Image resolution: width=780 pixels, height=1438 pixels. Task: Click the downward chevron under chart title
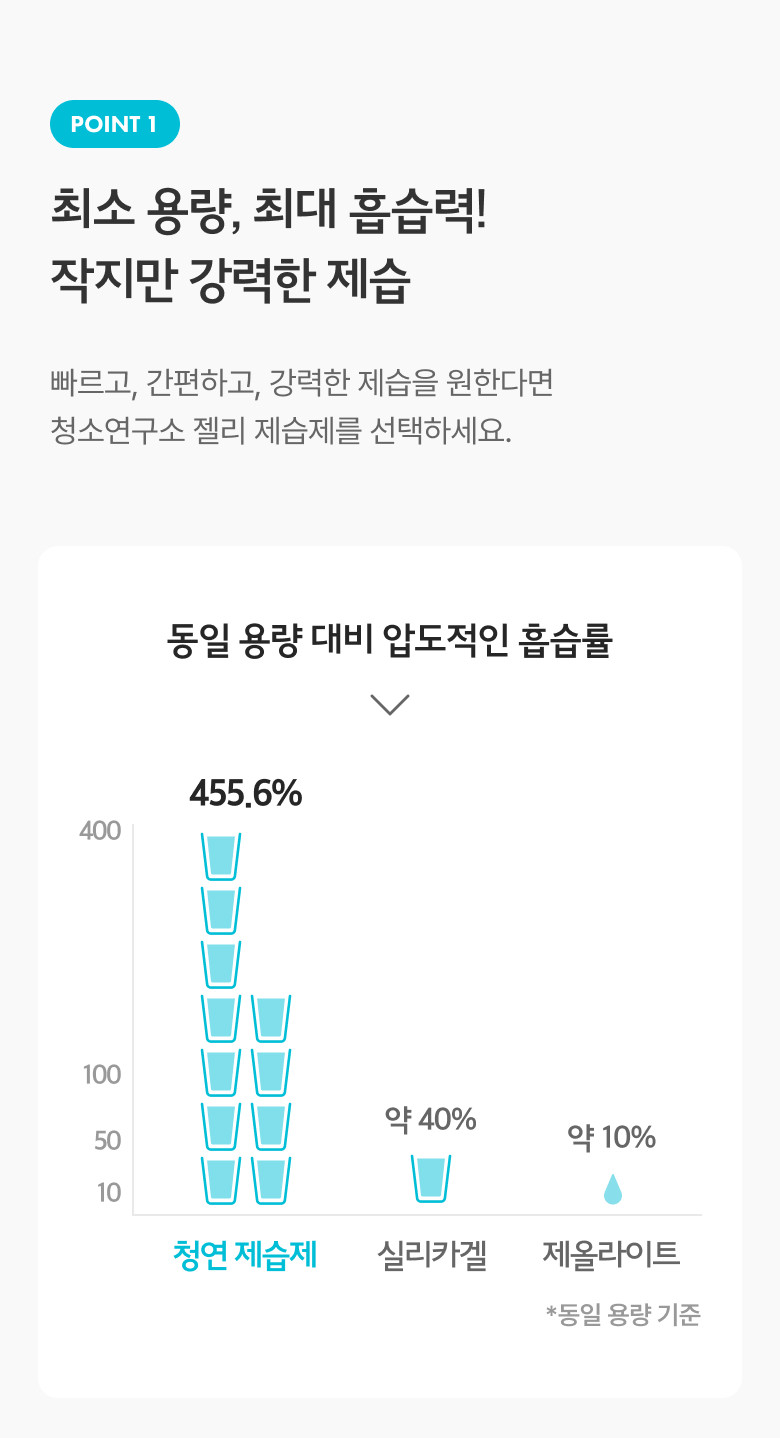tap(389, 704)
